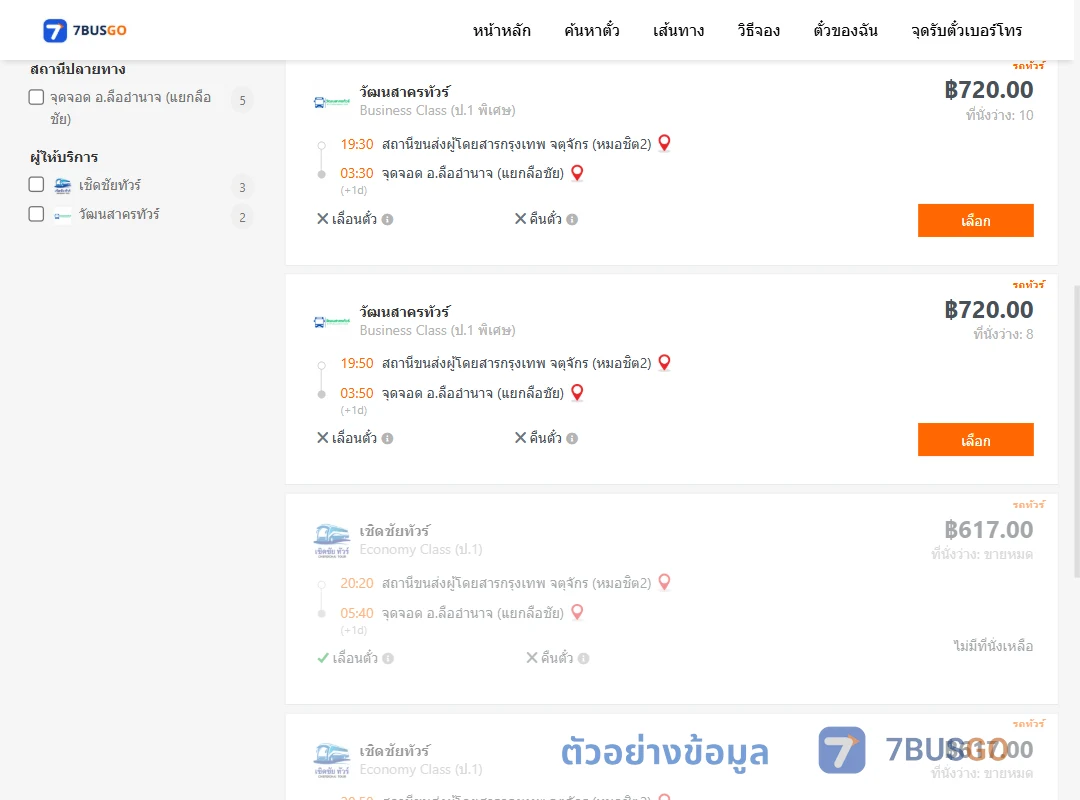Show คืนตั๋ว info icon on the 19:30 trip
The image size is (1080, 800).
click(572, 220)
